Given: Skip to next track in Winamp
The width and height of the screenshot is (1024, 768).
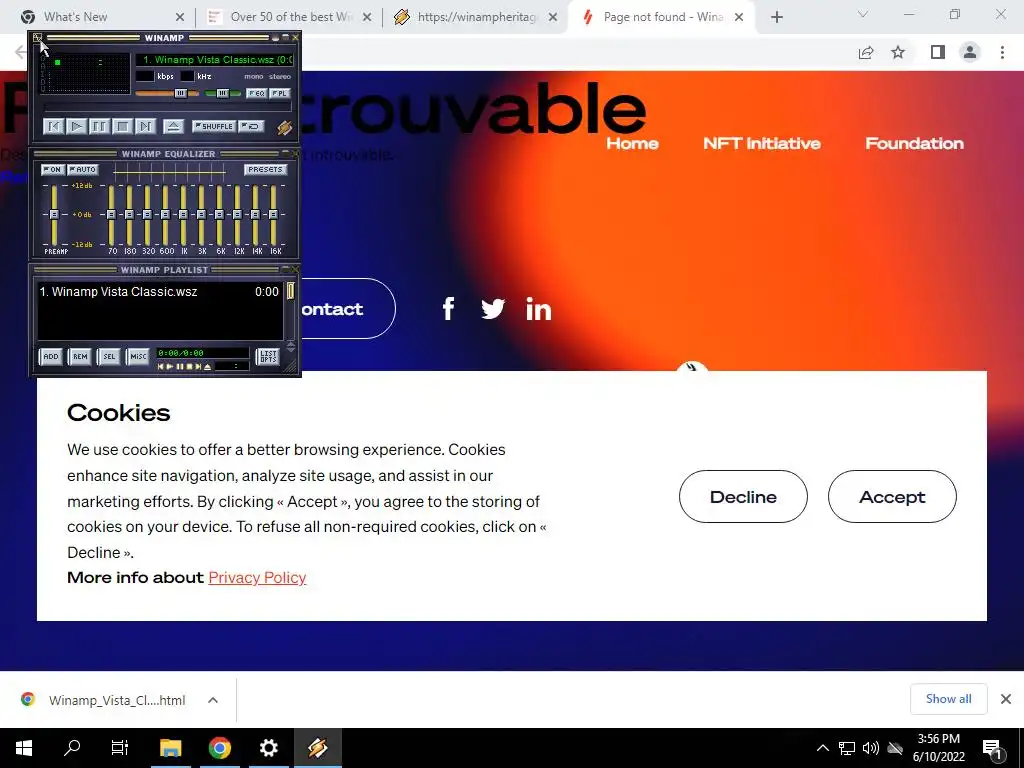Looking at the screenshot, I should [145, 126].
